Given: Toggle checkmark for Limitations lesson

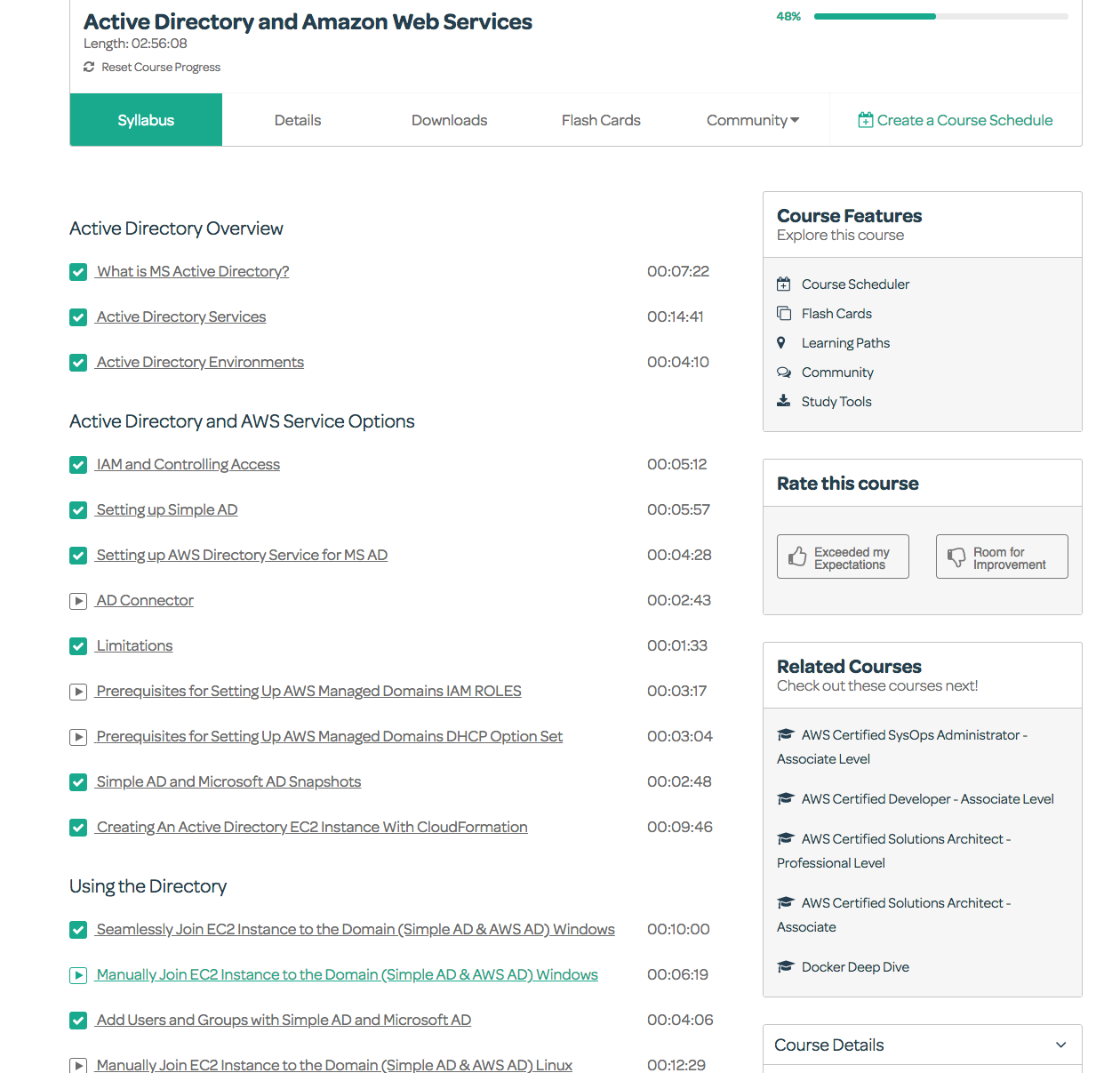Looking at the screenshot, I should coord(78,646).
